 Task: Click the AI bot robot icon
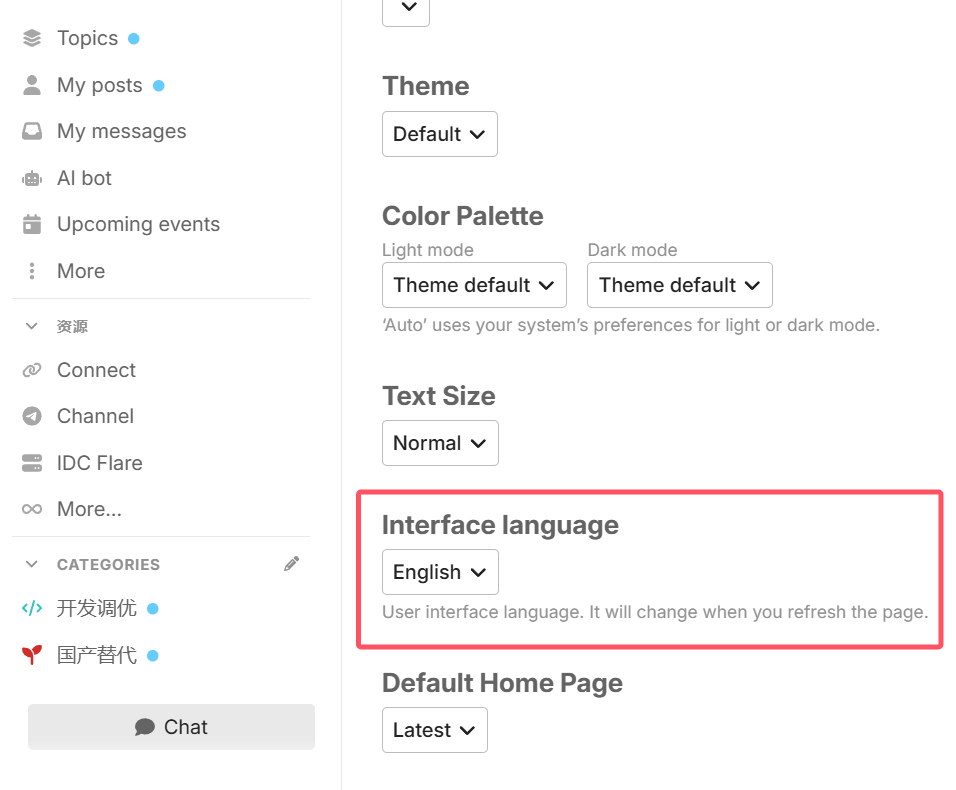point(32,179)
